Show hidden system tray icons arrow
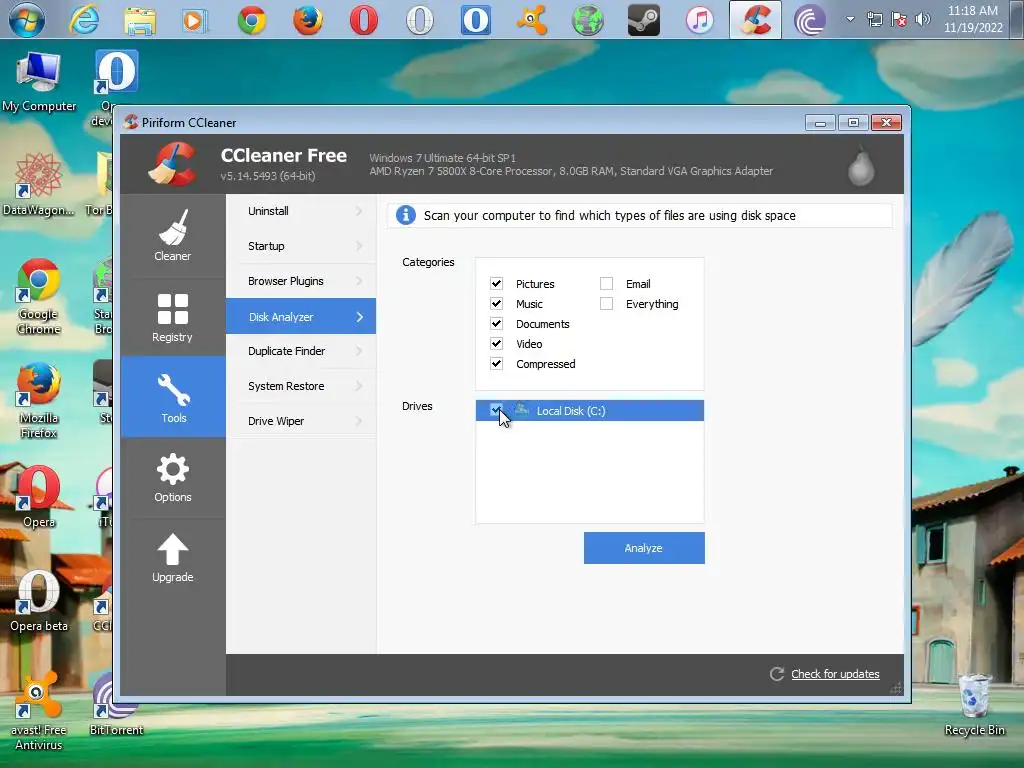The image size is (1024, 768). 850,19
